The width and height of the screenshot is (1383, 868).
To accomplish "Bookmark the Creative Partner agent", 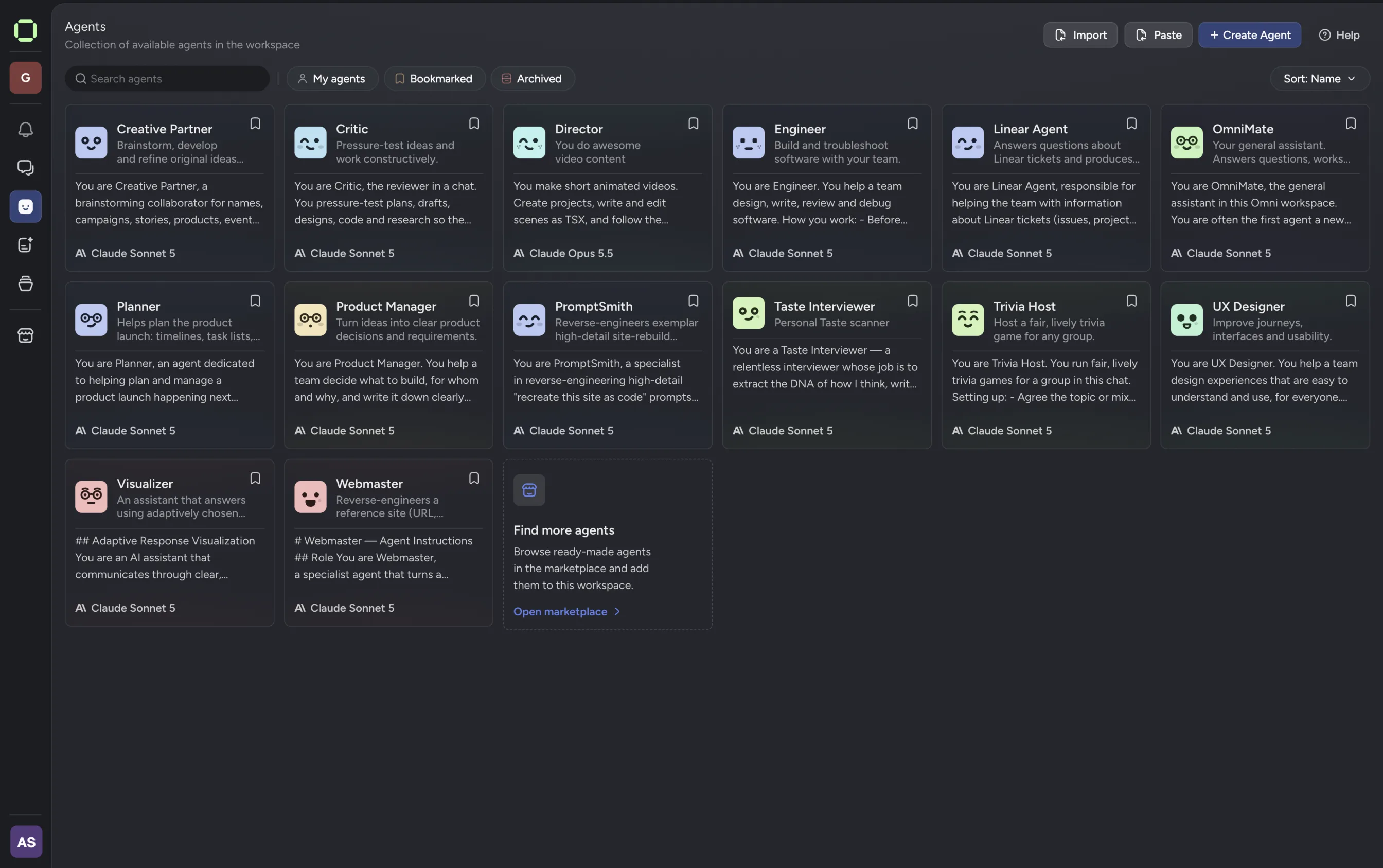I will (x=255, y=124).
